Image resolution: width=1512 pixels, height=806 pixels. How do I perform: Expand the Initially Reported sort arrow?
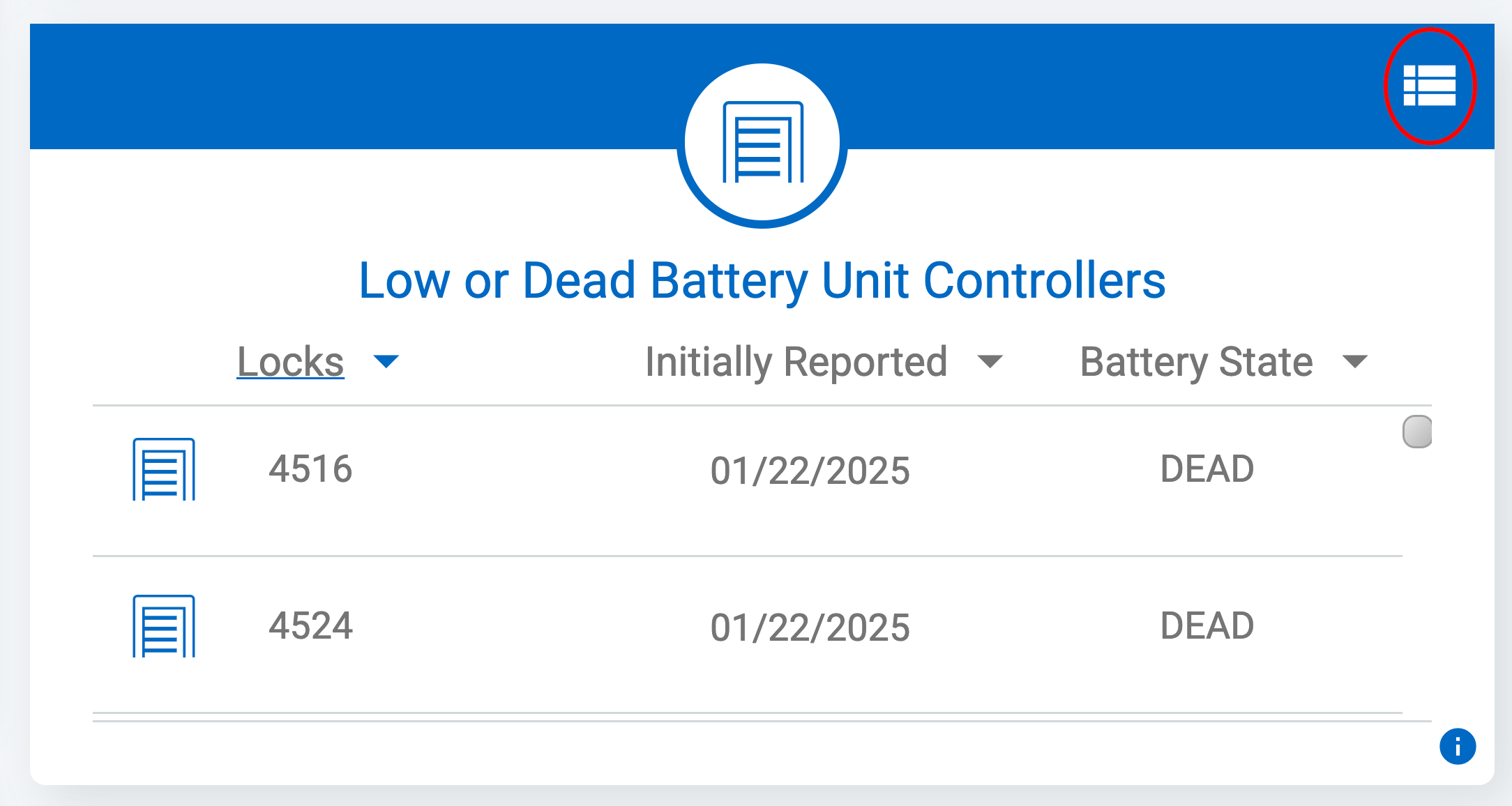pyautogui.click(x=990, y=361)
